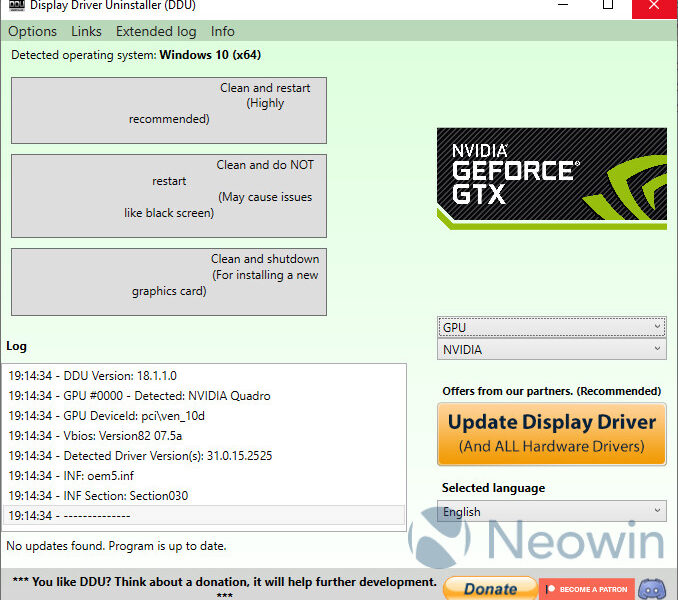678x600 pixels.
Task: Select log line 'DDU Version: 18.1.1.0'
Action: pyautogui.click(x=204, y=376)
